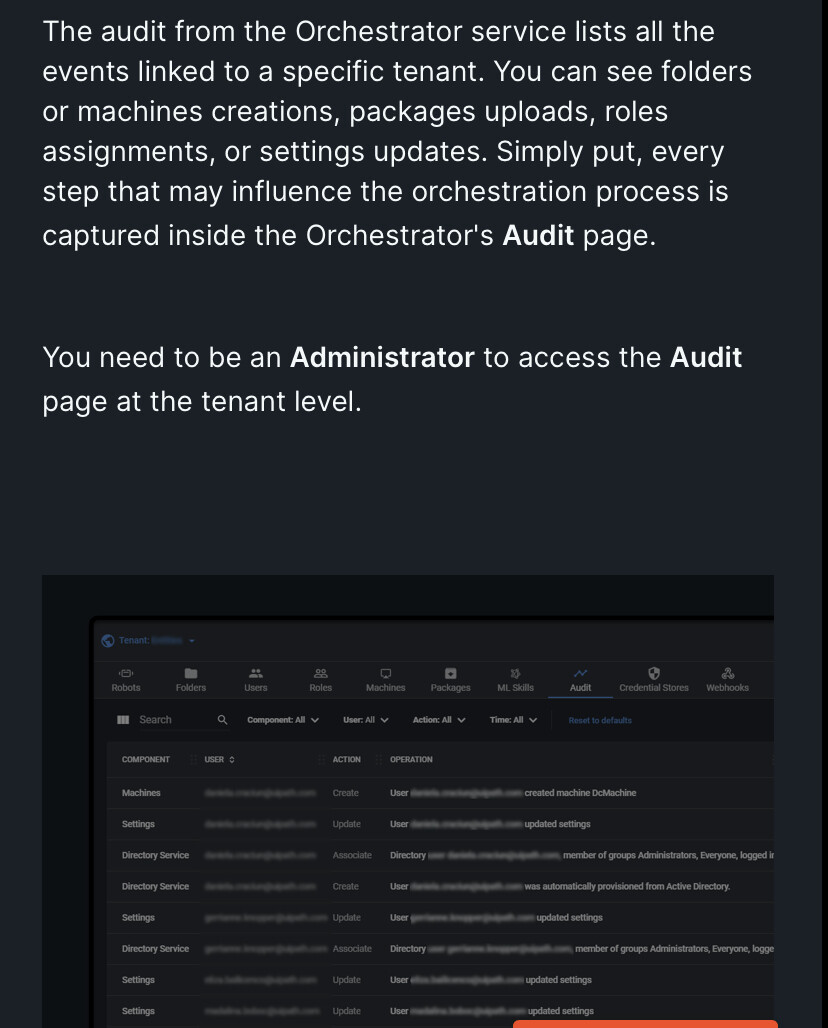828x1028 pixels.
Task: Open the Users icon tab
Action: [x=256, y=673]
